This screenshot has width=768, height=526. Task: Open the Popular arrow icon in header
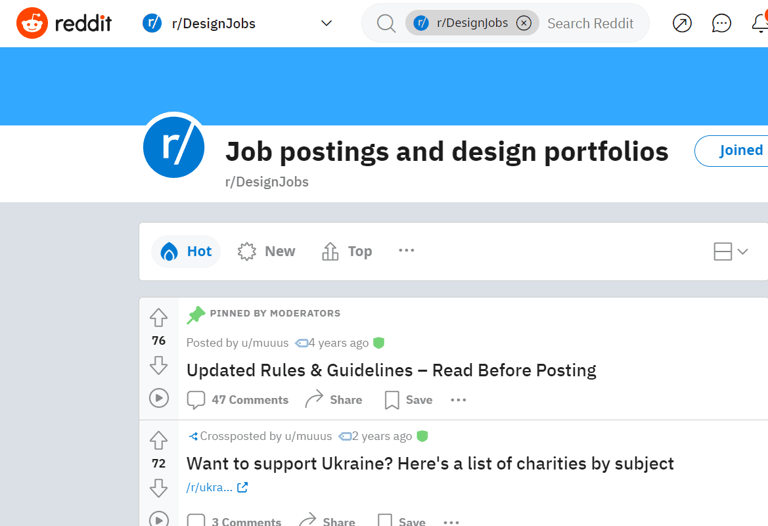pyautogui.click(x=682, y=23)
